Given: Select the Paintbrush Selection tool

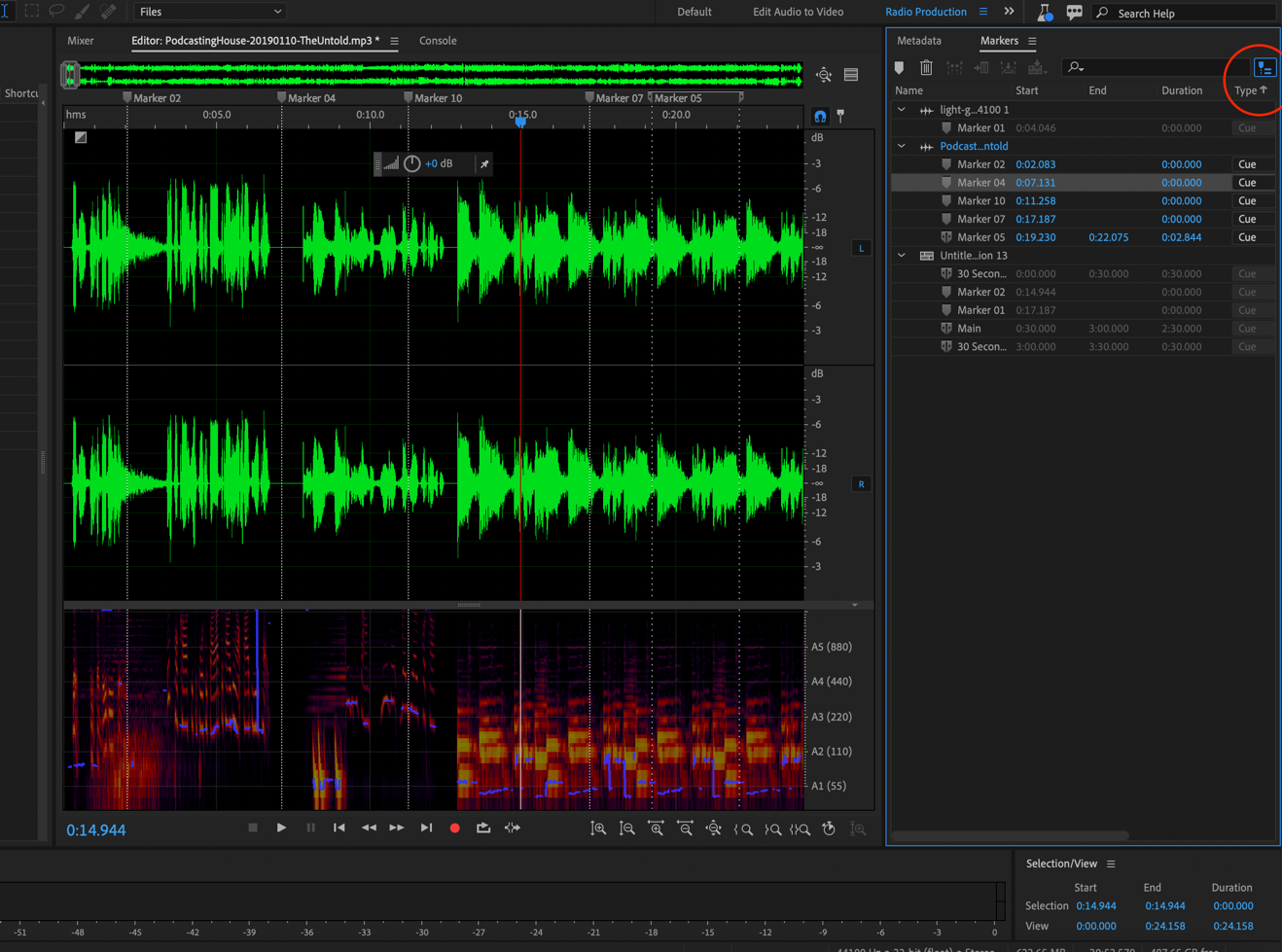Looking at the screenshot, I should point(82,11).
